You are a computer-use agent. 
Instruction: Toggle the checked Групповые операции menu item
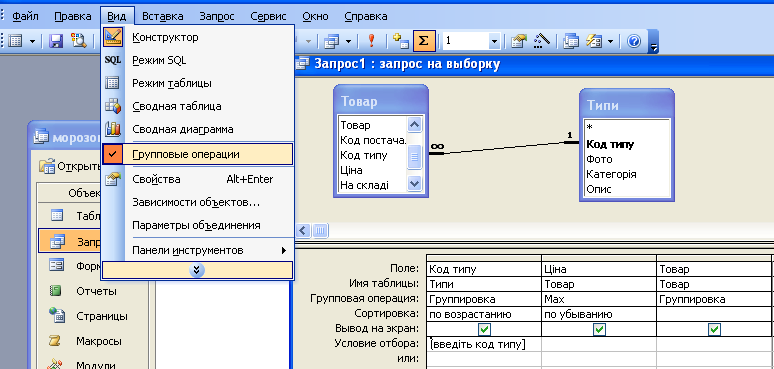tap(197, 154)
